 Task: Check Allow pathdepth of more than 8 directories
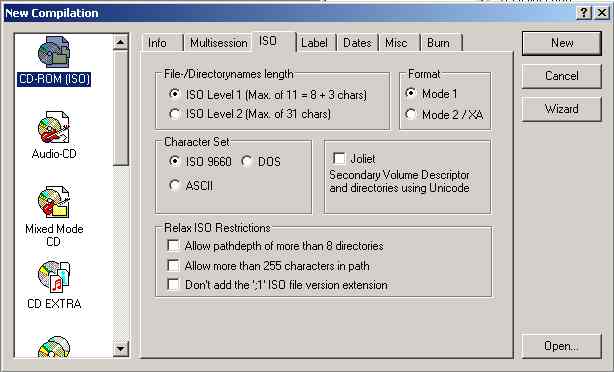tap(173, 246)
